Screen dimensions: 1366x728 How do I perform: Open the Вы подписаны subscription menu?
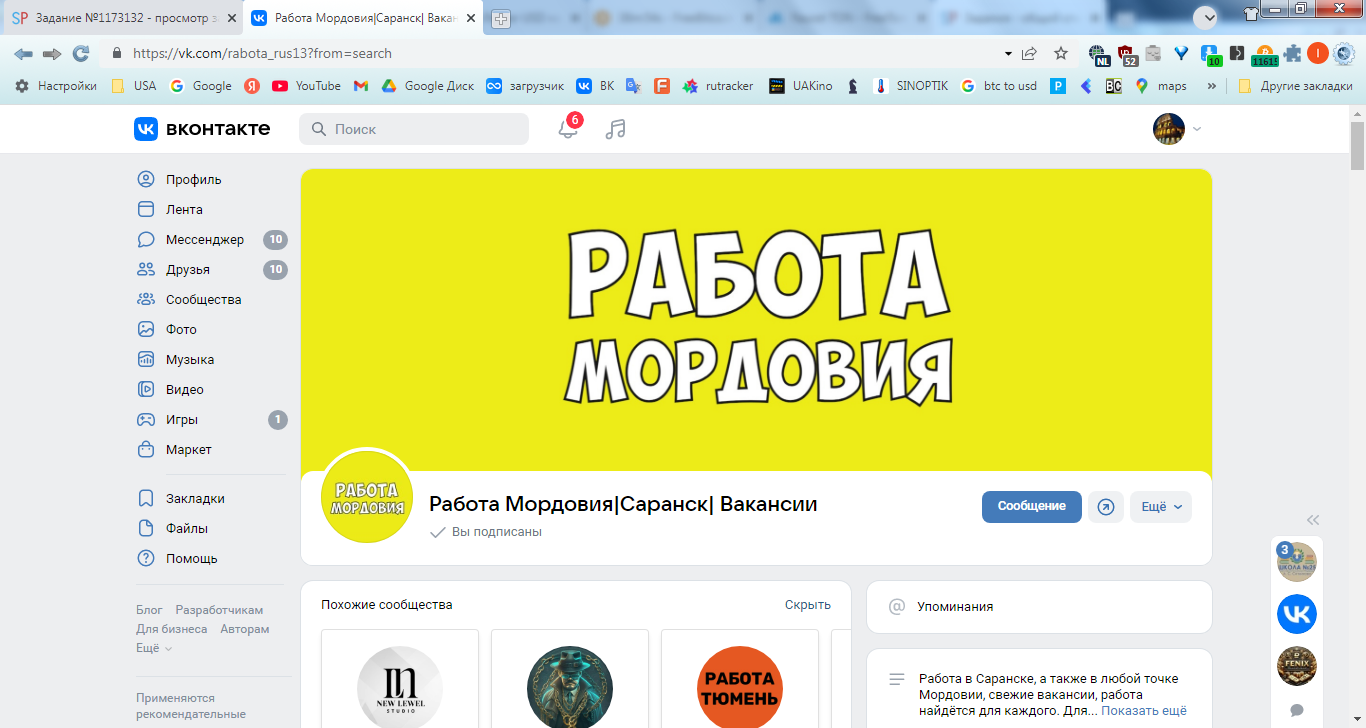click(486, 532)
